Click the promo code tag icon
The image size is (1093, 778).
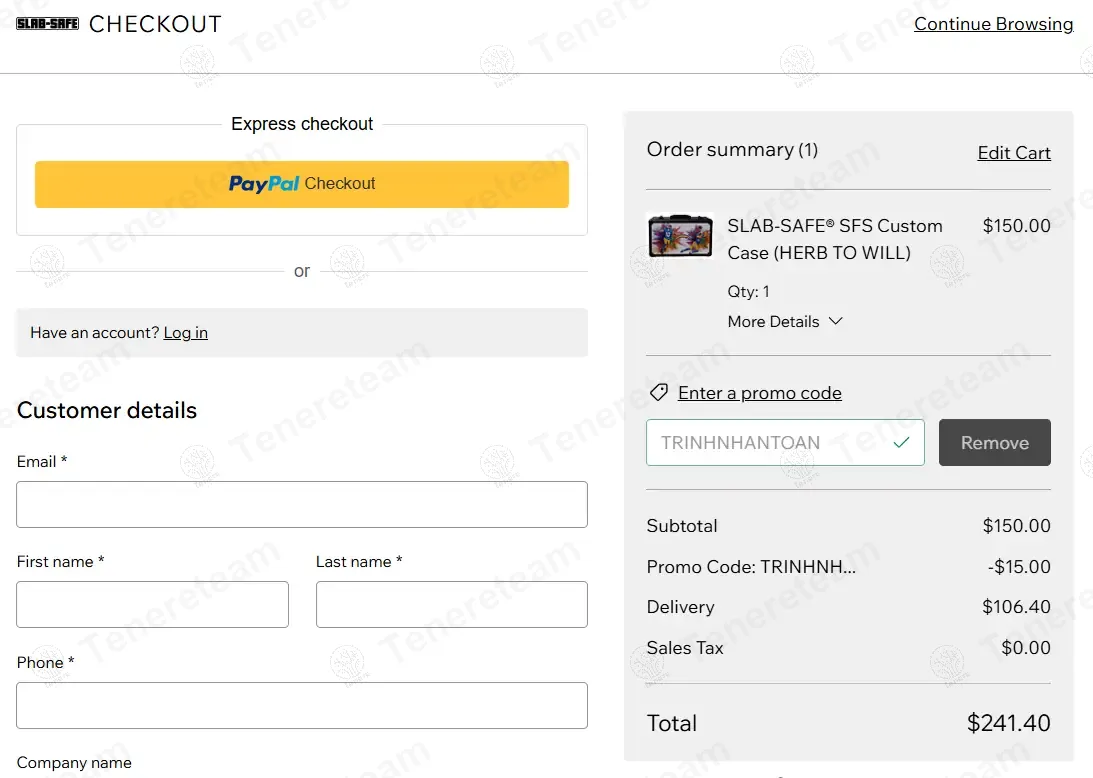click(658, 392)
